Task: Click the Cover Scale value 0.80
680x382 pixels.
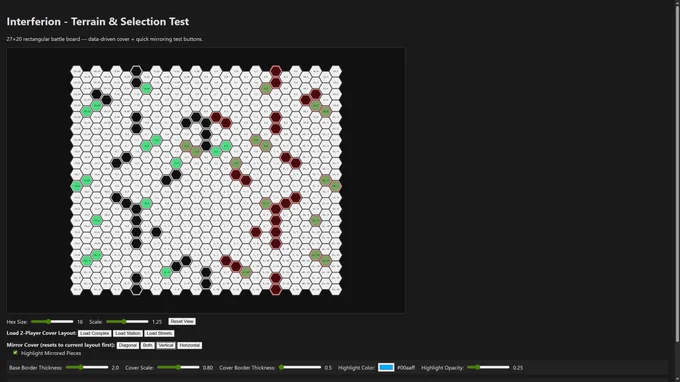Action: click(208, 368)
